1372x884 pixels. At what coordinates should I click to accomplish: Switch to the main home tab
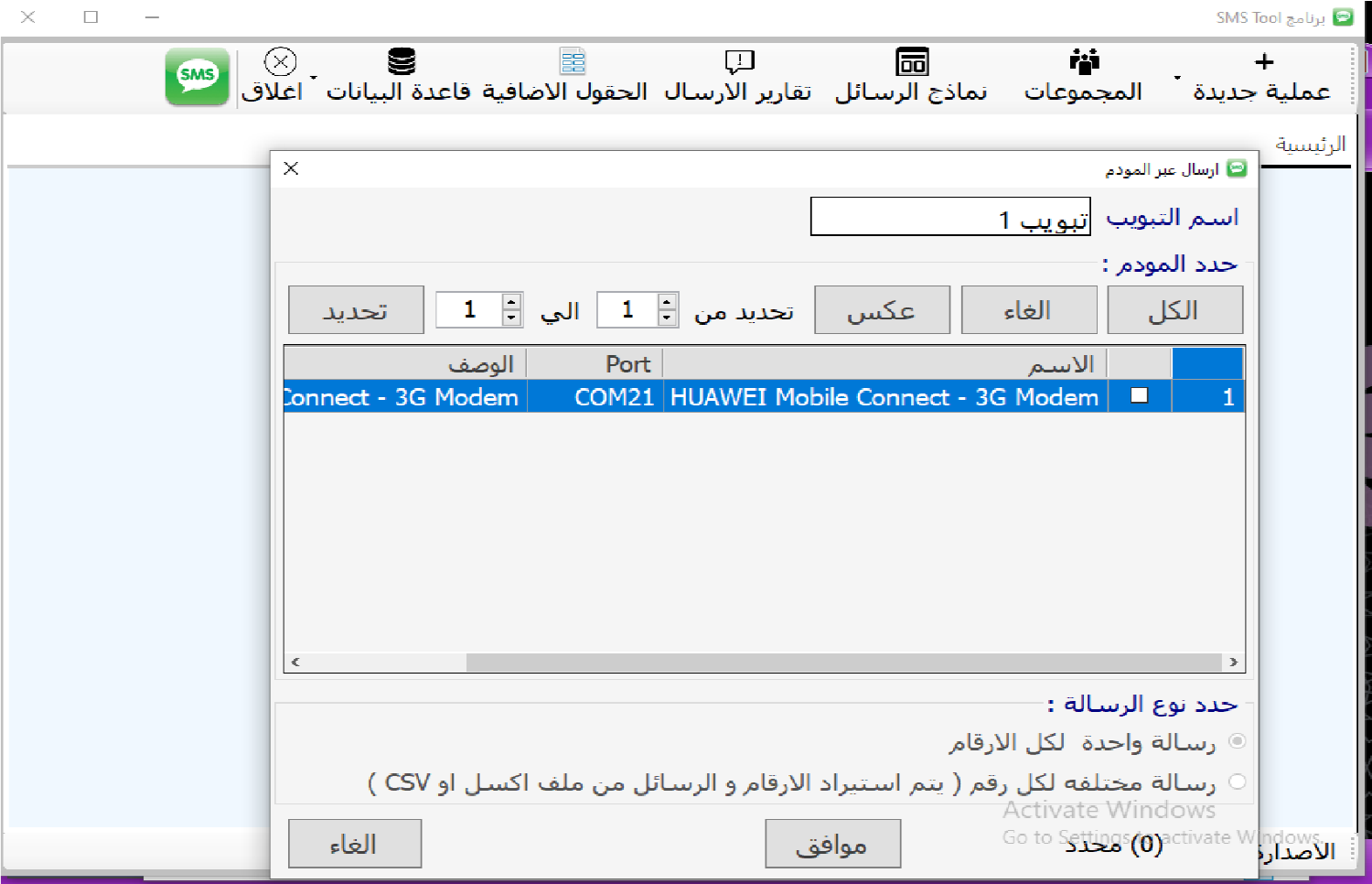pos(1310,145)
